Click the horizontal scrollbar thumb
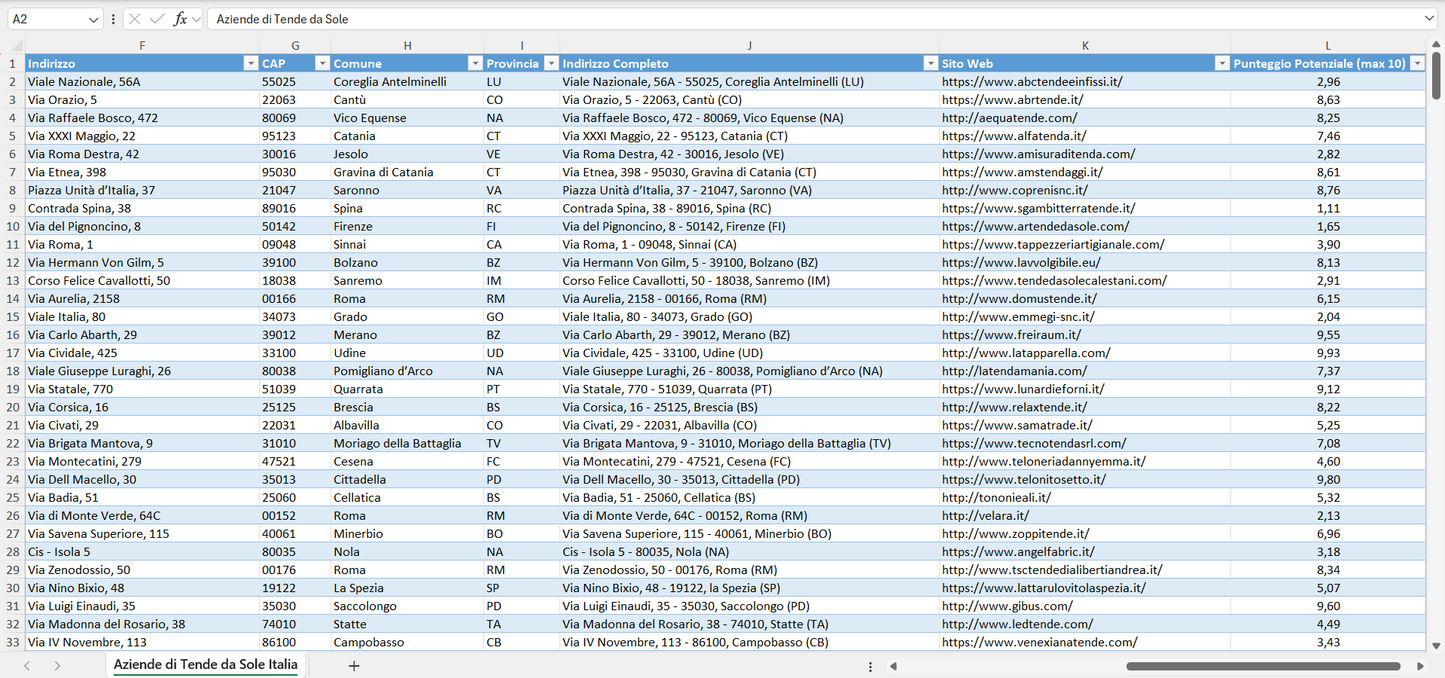This screenshot has height=678, width=1445. tap(1262, 666)
